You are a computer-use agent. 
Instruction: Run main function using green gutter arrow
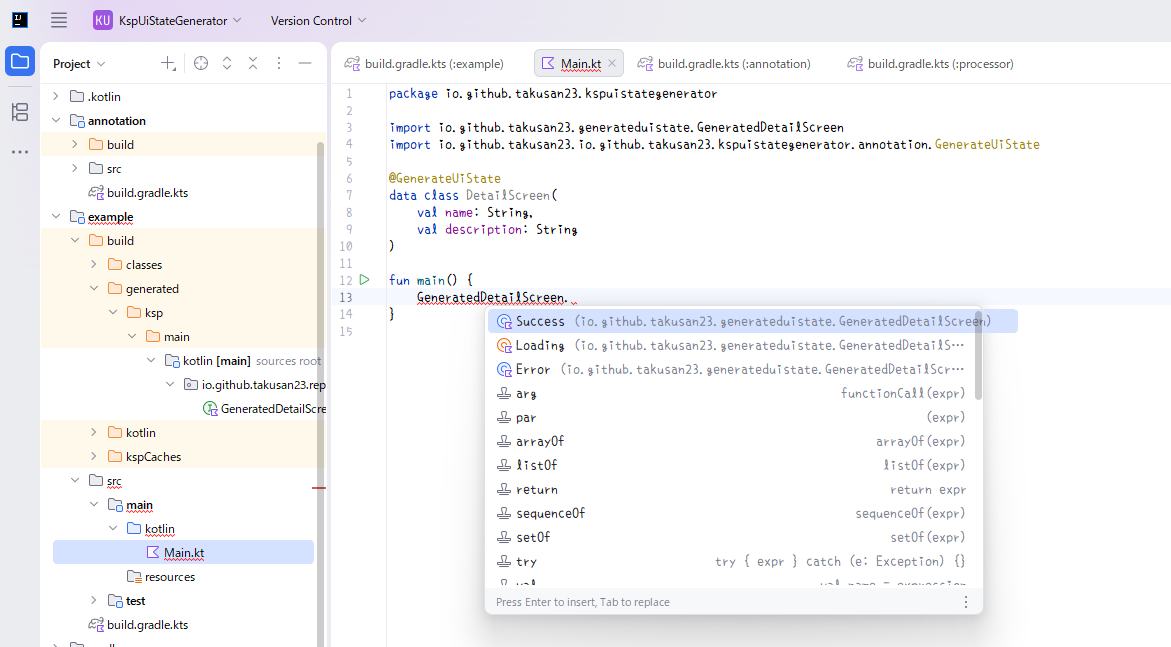[365, 280]
